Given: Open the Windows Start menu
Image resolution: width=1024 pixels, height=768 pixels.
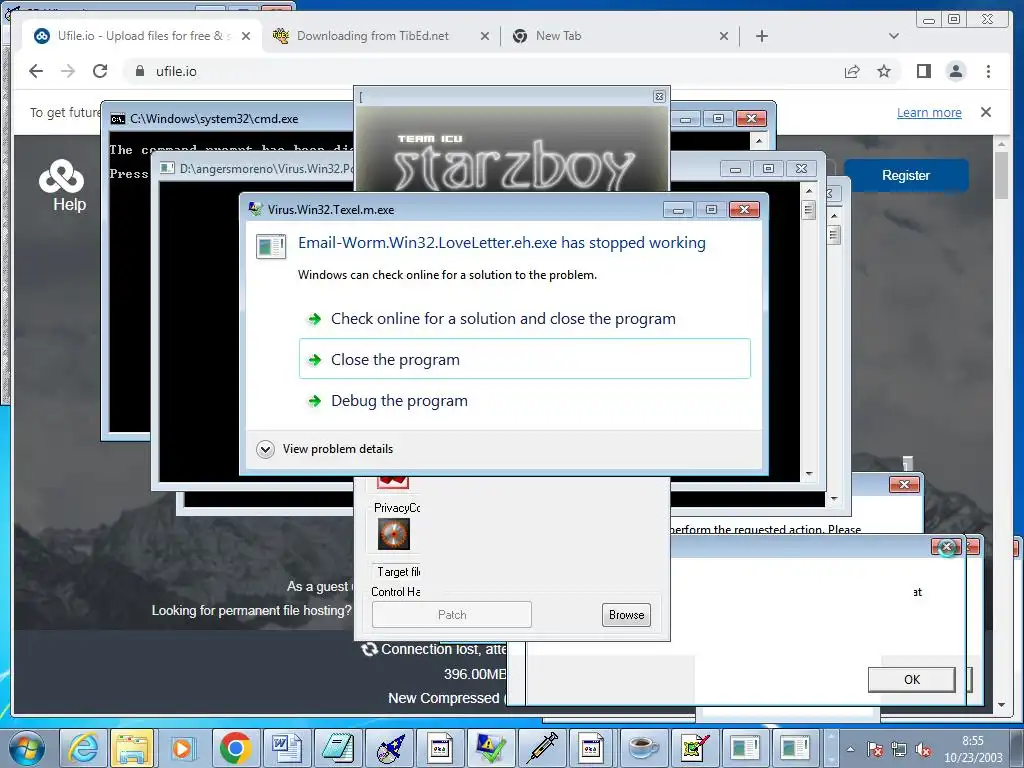Looking at the screenshot, I should coord(27,748).
